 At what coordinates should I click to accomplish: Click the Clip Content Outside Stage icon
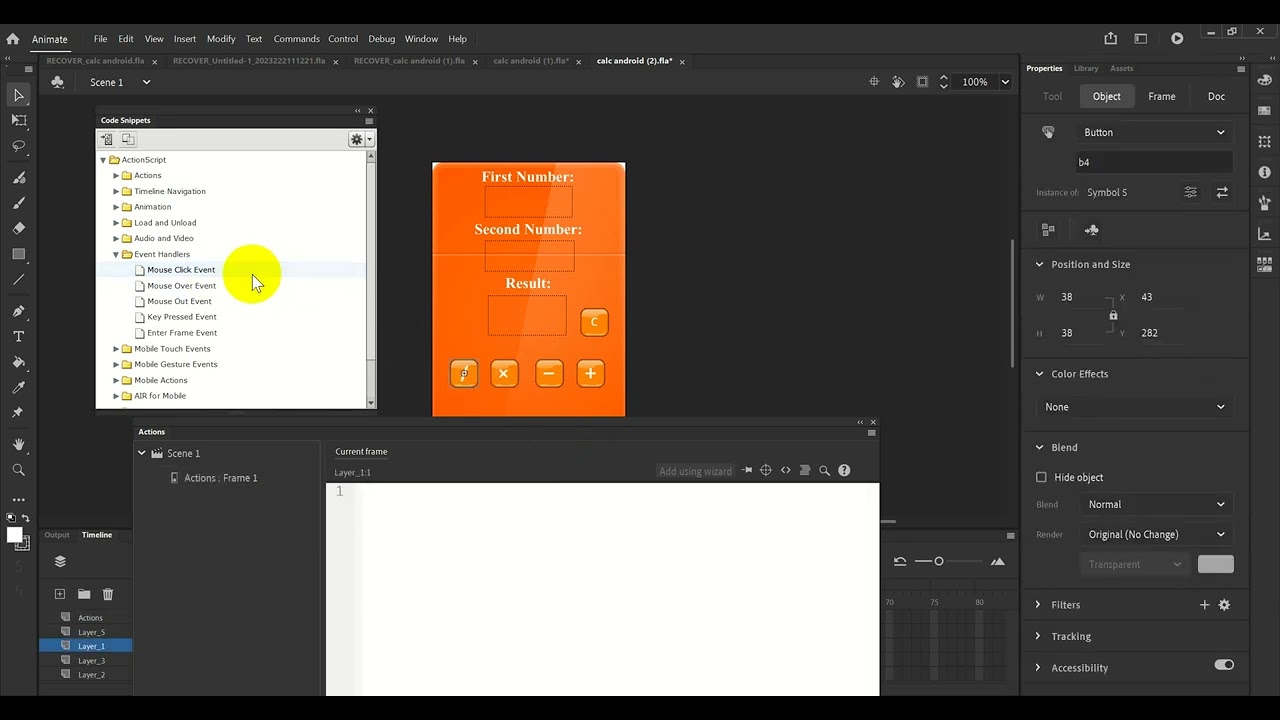click(922, 82)
